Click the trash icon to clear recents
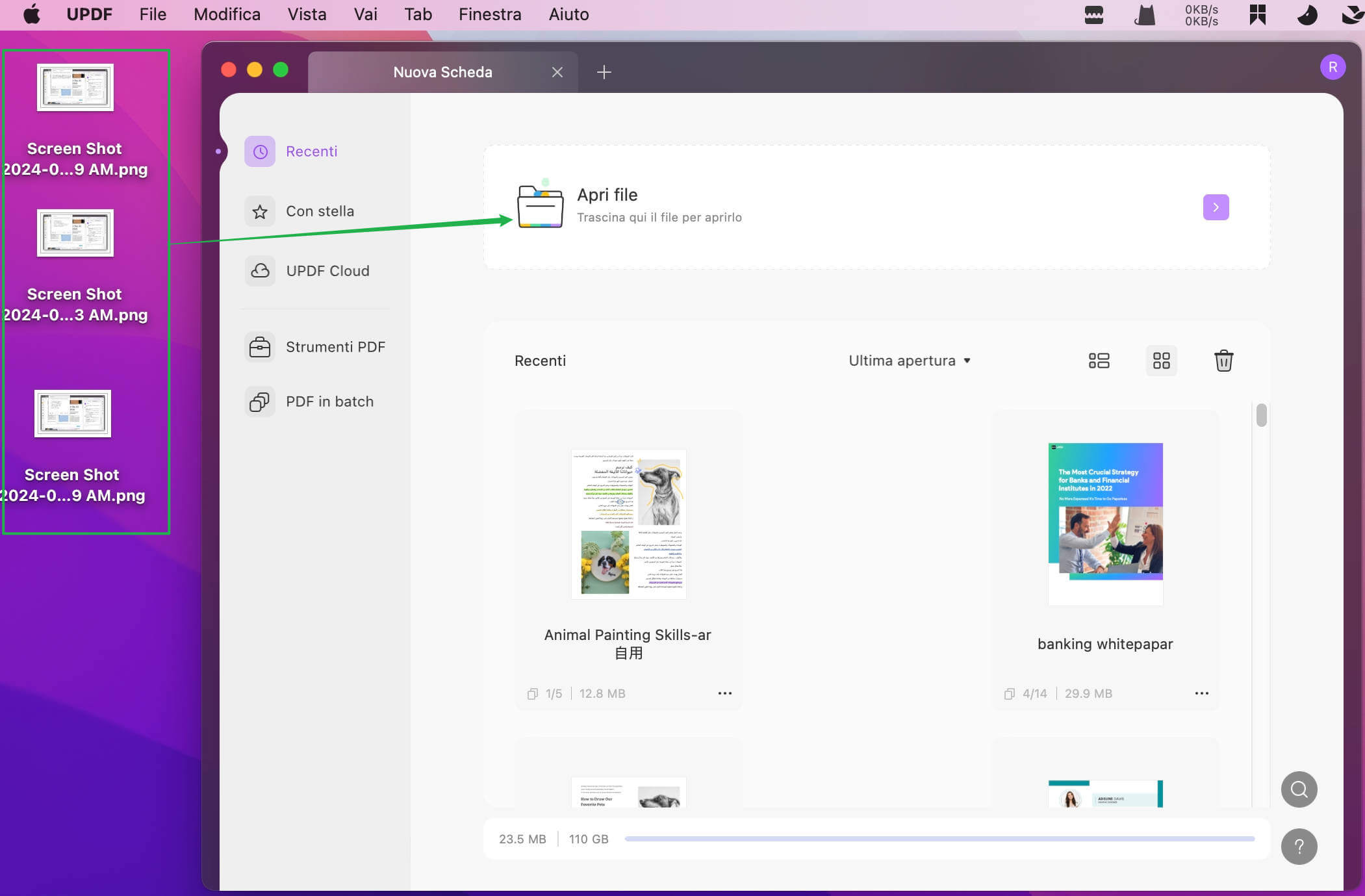Viewport: 1365px width, 896px height. pos(1223,361)
